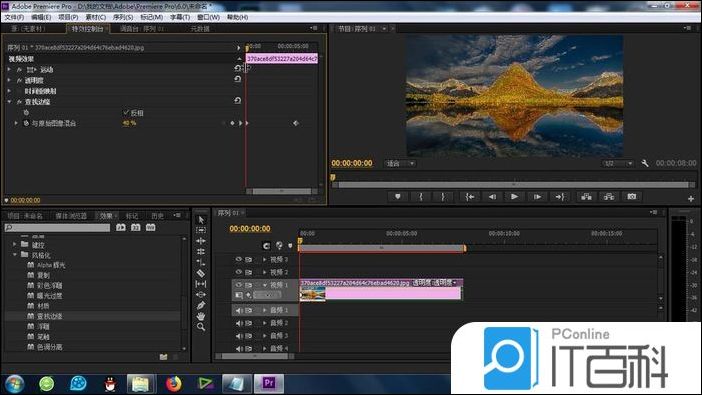Expand the Time Remapping properties

9,91
